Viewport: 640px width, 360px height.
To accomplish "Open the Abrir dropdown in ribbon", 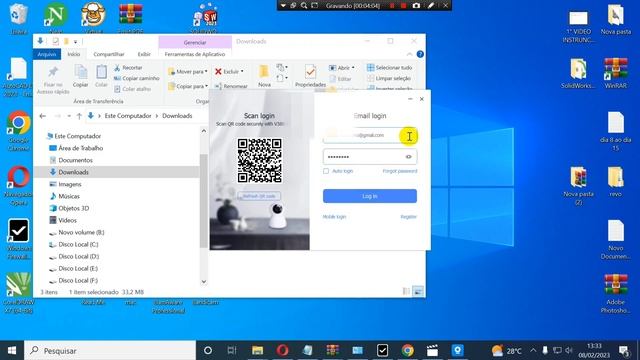I will pyautogui.click(x=342, y=68).
